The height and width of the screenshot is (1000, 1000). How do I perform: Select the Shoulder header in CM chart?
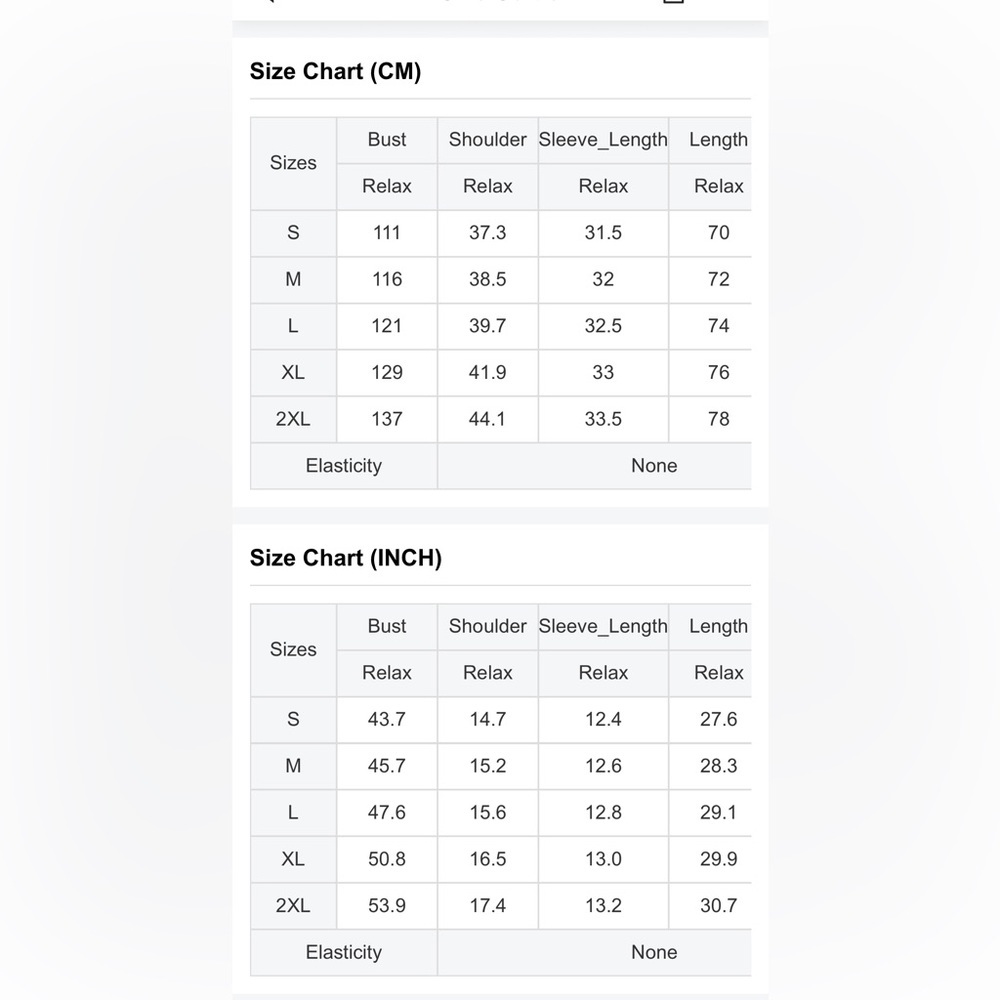[487, 140]
